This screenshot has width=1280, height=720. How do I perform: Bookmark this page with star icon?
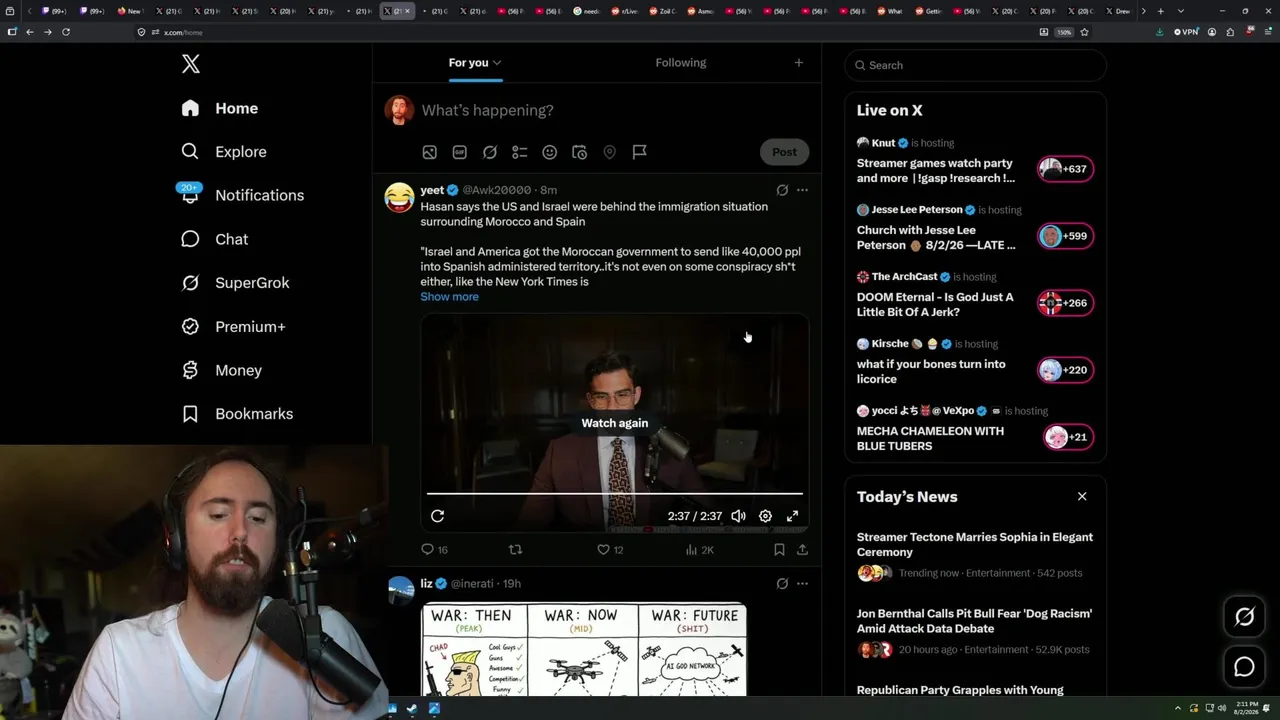pyautogui.click(x=1084, y=32)
